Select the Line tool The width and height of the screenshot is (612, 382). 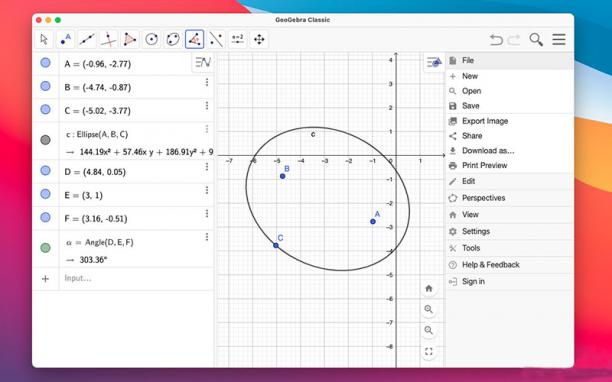click(x=87, y=39)
